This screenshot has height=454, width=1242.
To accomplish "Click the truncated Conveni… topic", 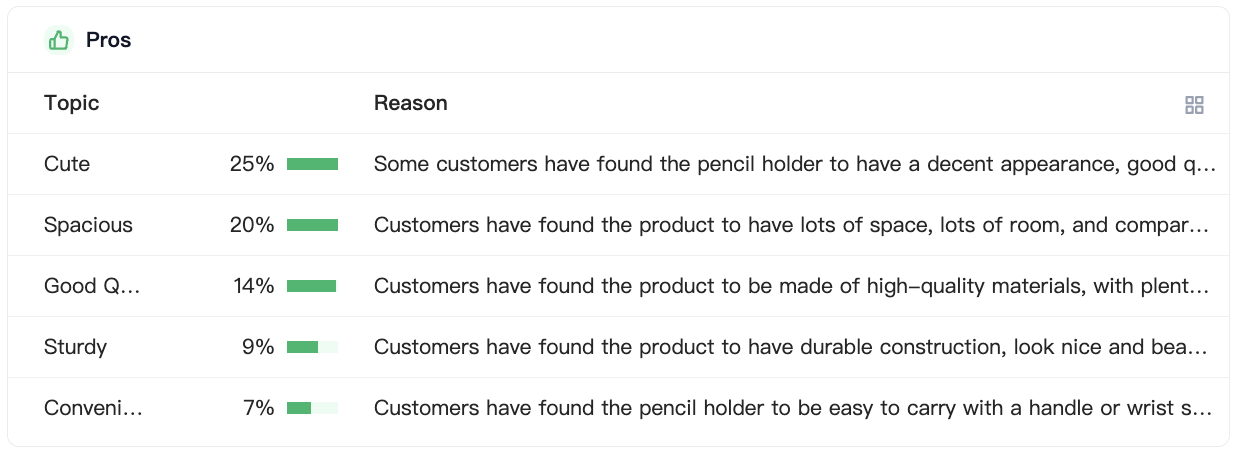I will point(93,408).
